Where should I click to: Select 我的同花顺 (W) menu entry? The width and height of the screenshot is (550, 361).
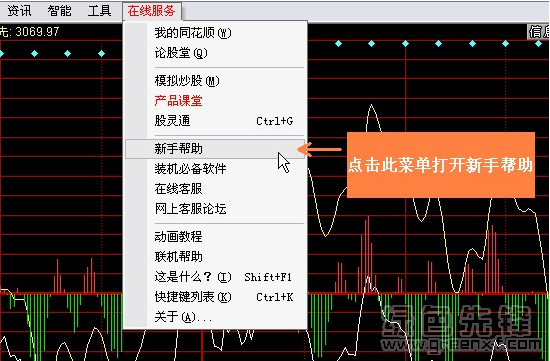tap(215, 33)
